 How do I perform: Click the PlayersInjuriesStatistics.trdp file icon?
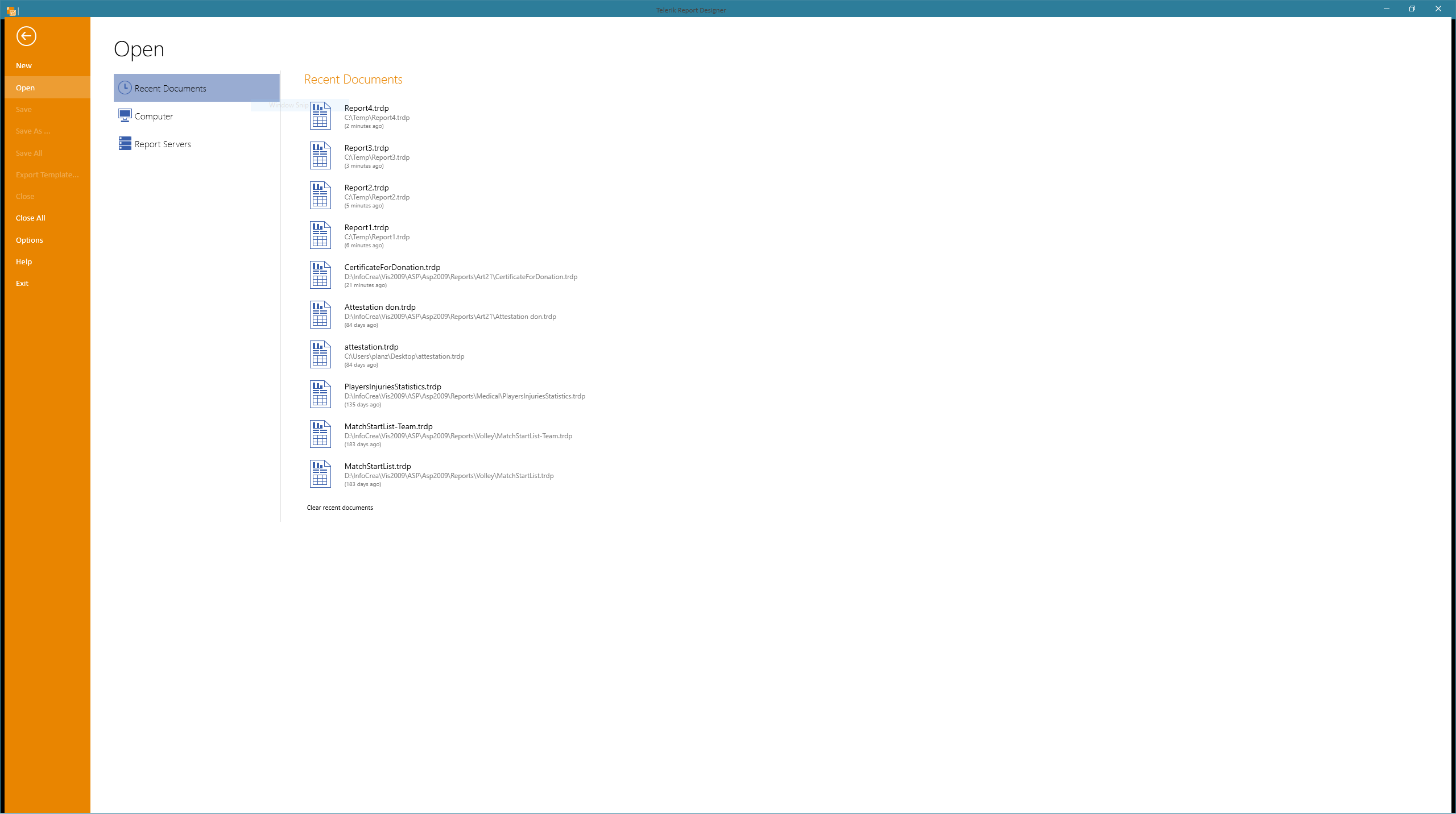point(320,394)
